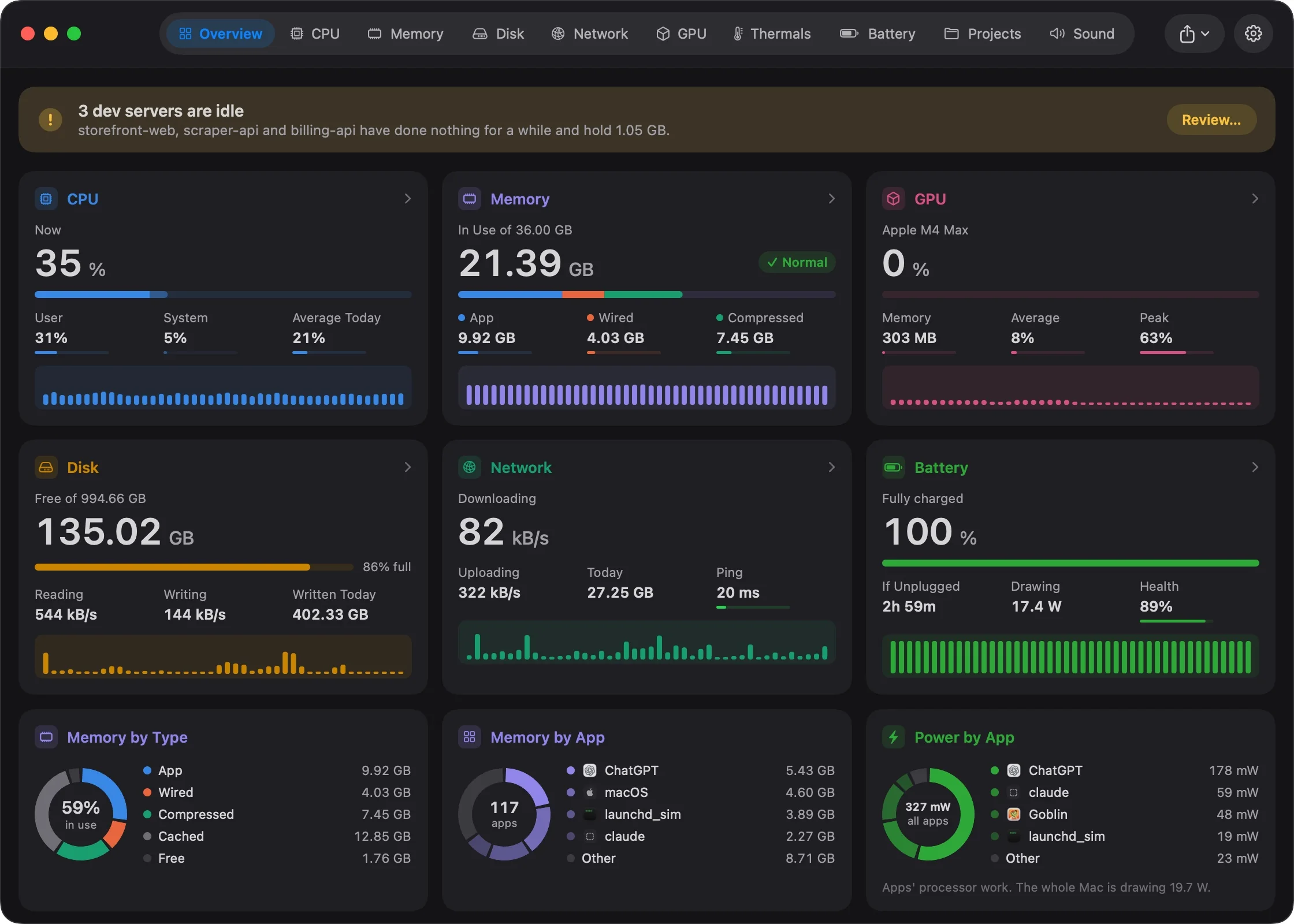Click the 59% in use donut chart
1294x924 pixels.
(x=81, y=814)
